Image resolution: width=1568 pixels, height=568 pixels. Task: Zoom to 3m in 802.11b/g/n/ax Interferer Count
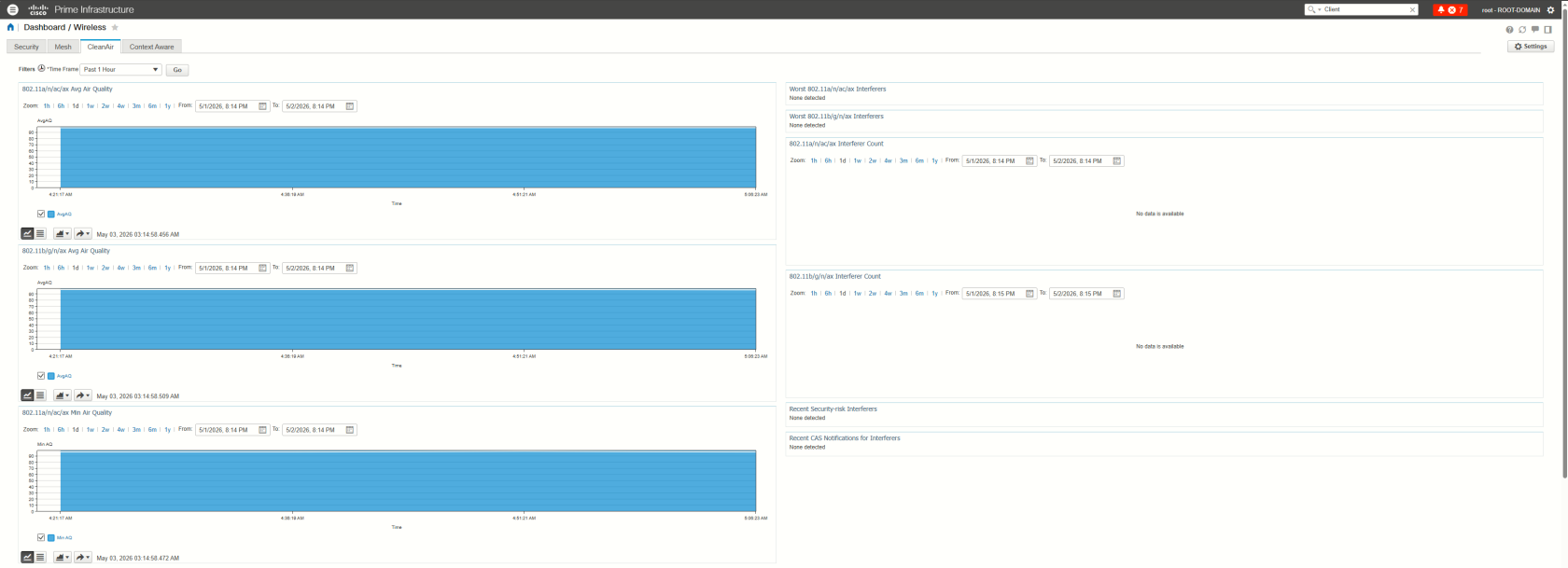(903, 294)
